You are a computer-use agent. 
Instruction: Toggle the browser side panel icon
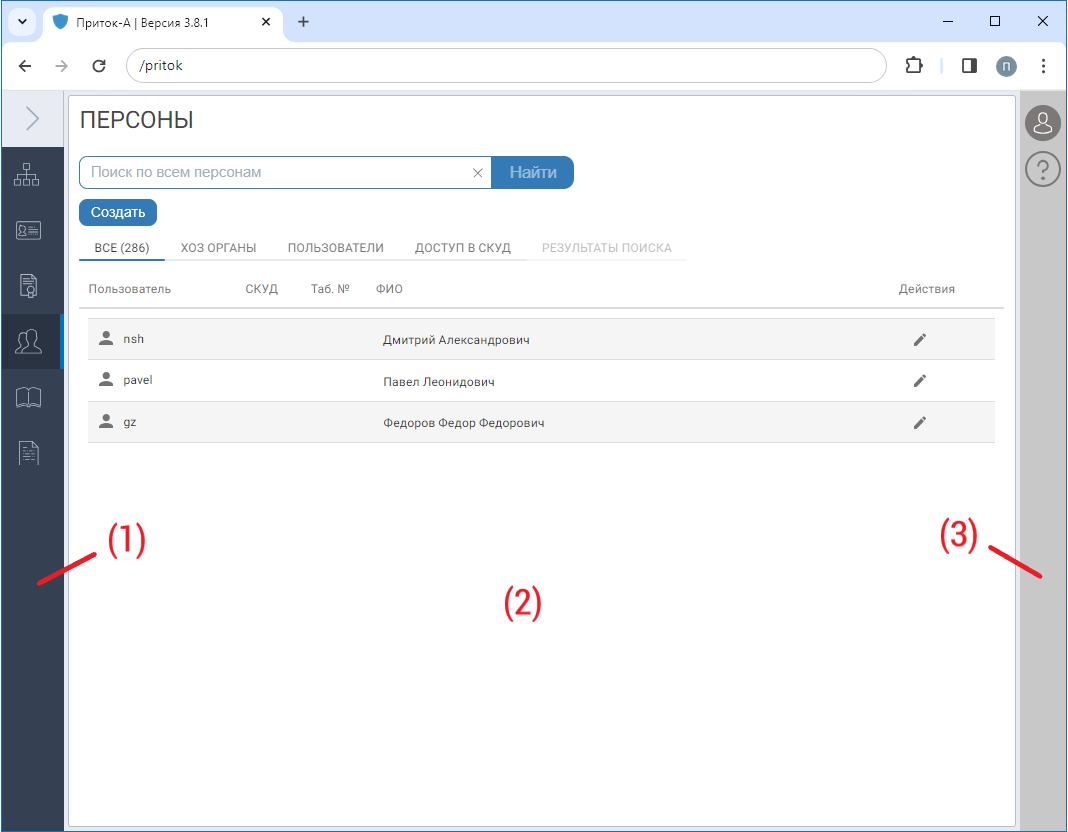point(969,65)
